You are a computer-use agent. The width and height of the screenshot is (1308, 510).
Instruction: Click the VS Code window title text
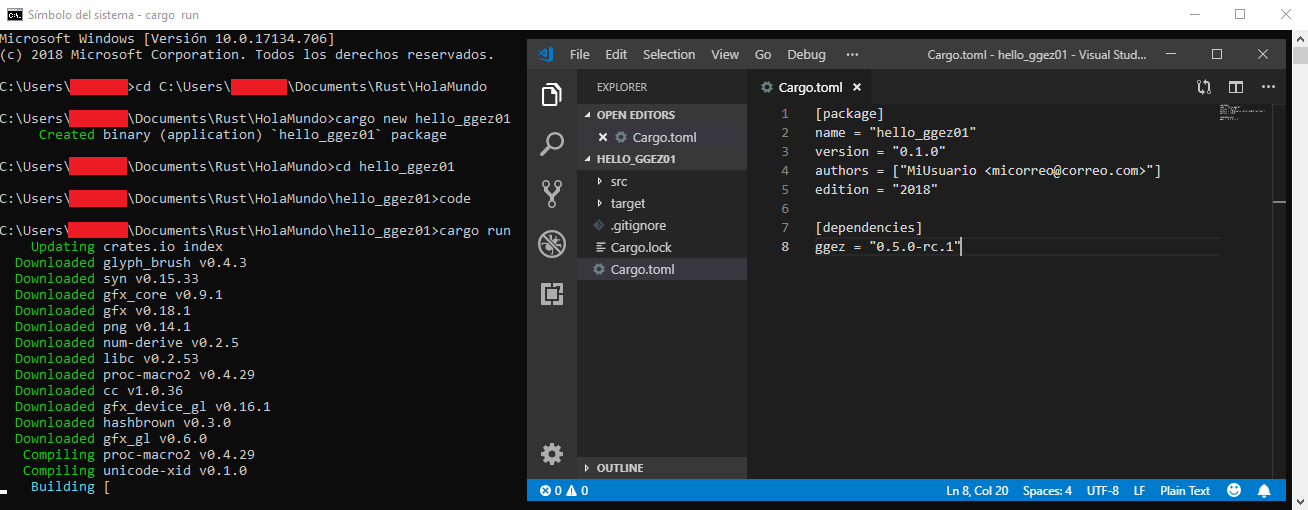pos(1037,54)
